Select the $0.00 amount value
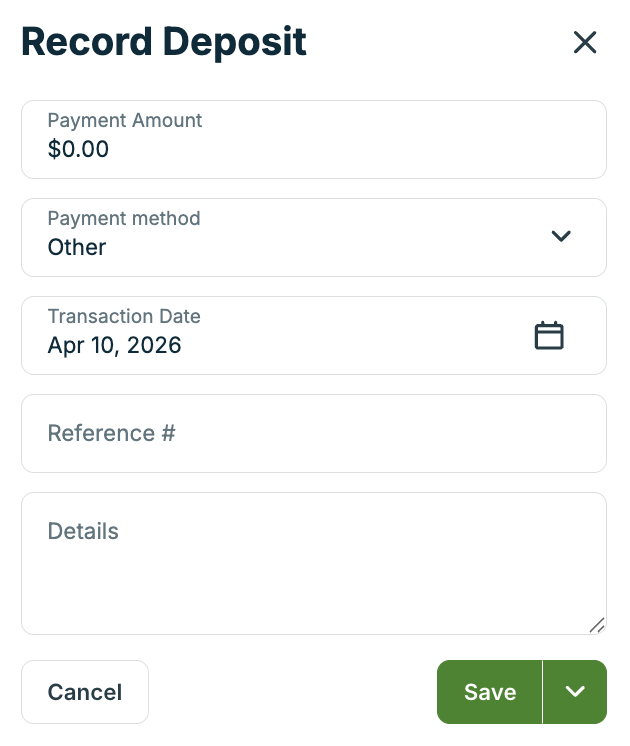This screenshot has height=746, width=630. pos(78,150)
